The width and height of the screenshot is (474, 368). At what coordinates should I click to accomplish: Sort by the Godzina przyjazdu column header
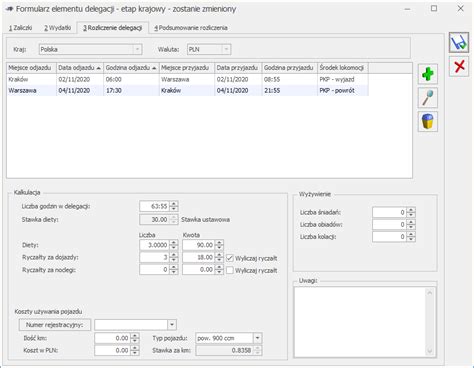click(x=289, y=68)
